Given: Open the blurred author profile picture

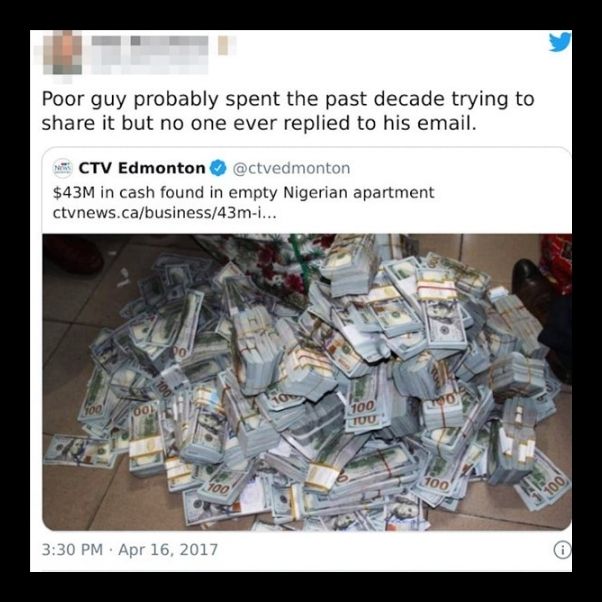Looking at the screenshot, I should (x=61, y=54).
